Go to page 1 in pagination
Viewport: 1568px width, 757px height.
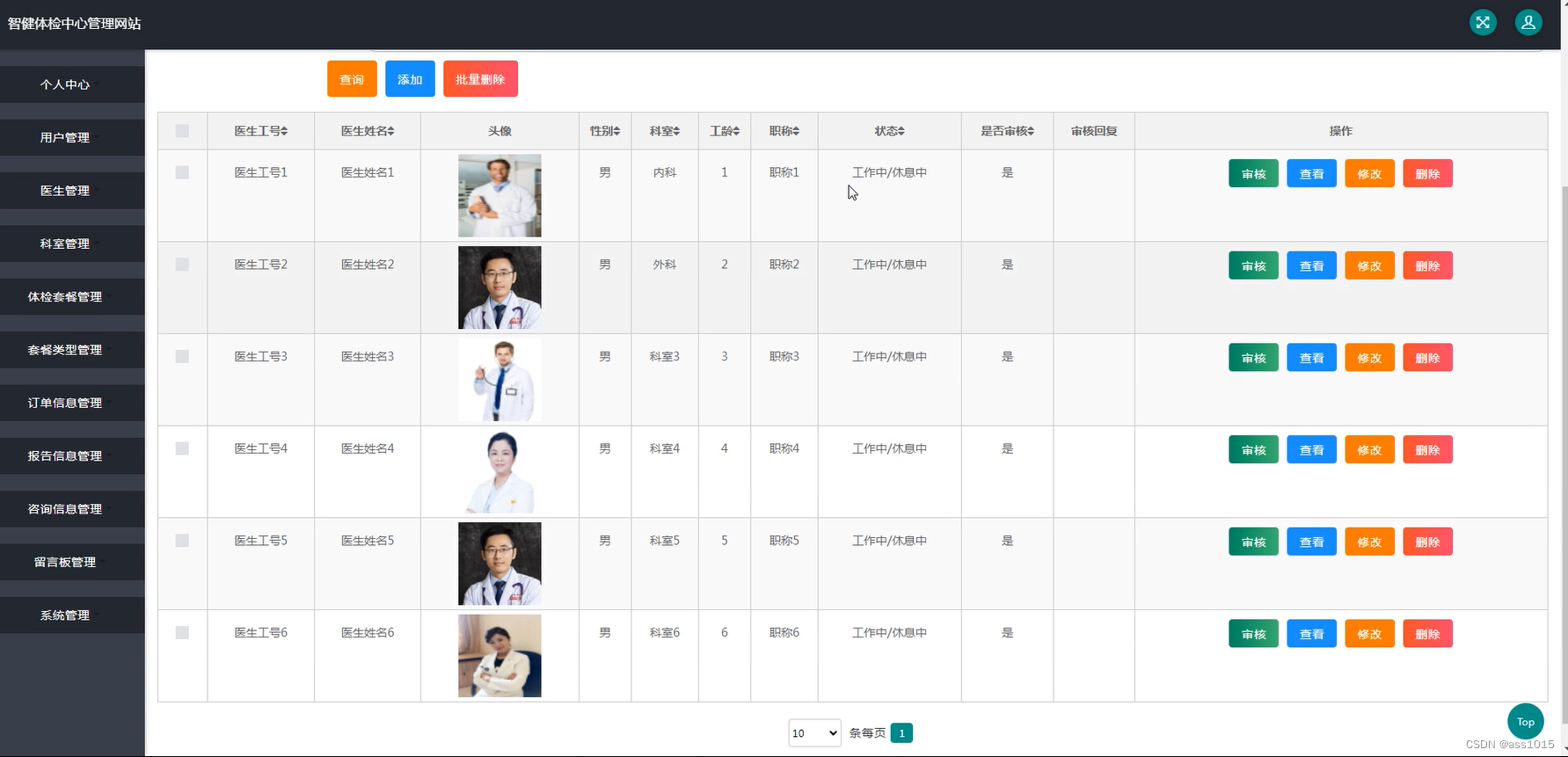pyautogui.click(x=901, y=733)
